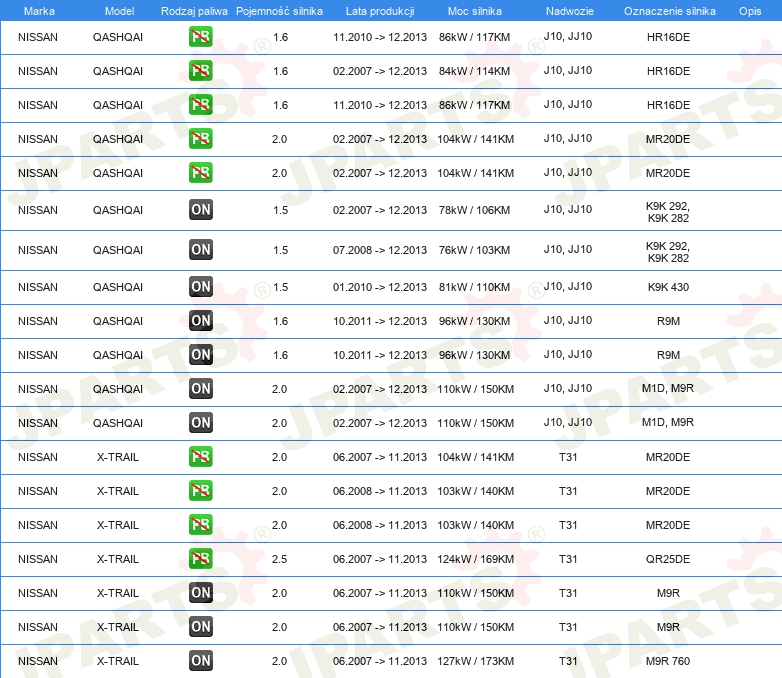Click 'K9K 292, K9K 282' in the 76kW row
Screen dimensions: 782x678
tap(668, 252)
